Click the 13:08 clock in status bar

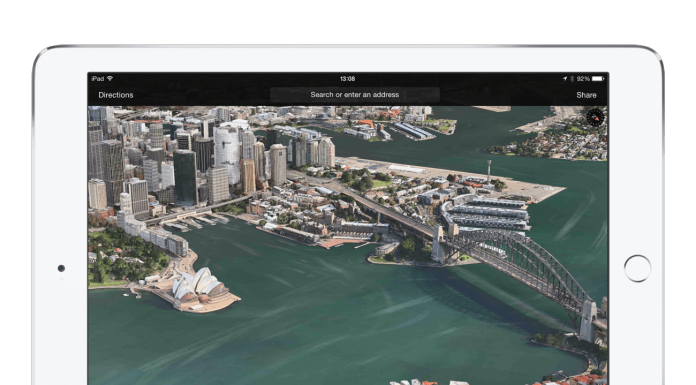tap(348, 79)
